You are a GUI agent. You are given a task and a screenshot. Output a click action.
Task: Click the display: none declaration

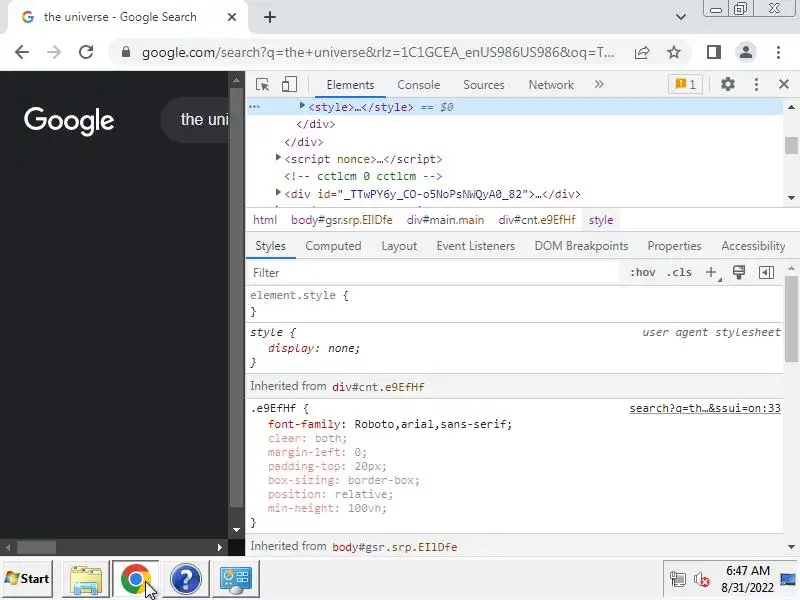[314, 348]
